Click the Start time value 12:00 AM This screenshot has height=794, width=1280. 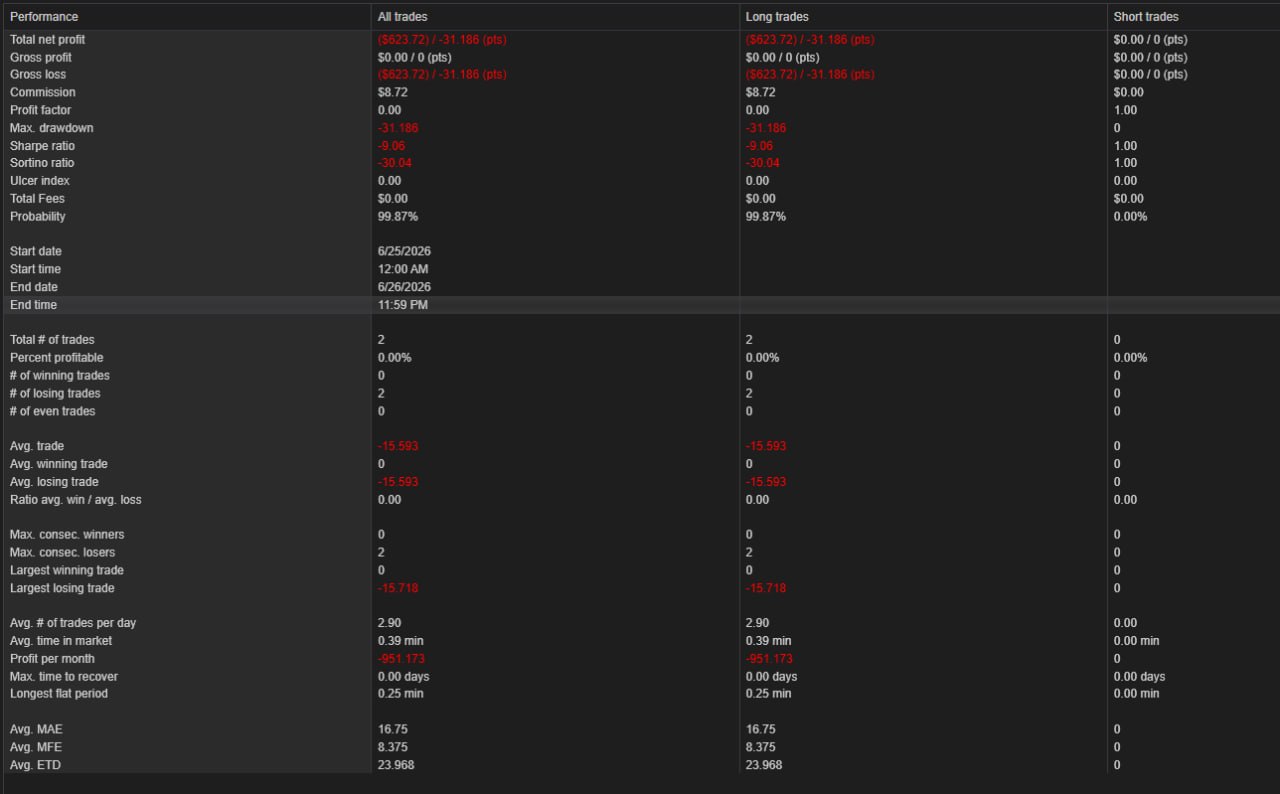(x=402, y=270)
